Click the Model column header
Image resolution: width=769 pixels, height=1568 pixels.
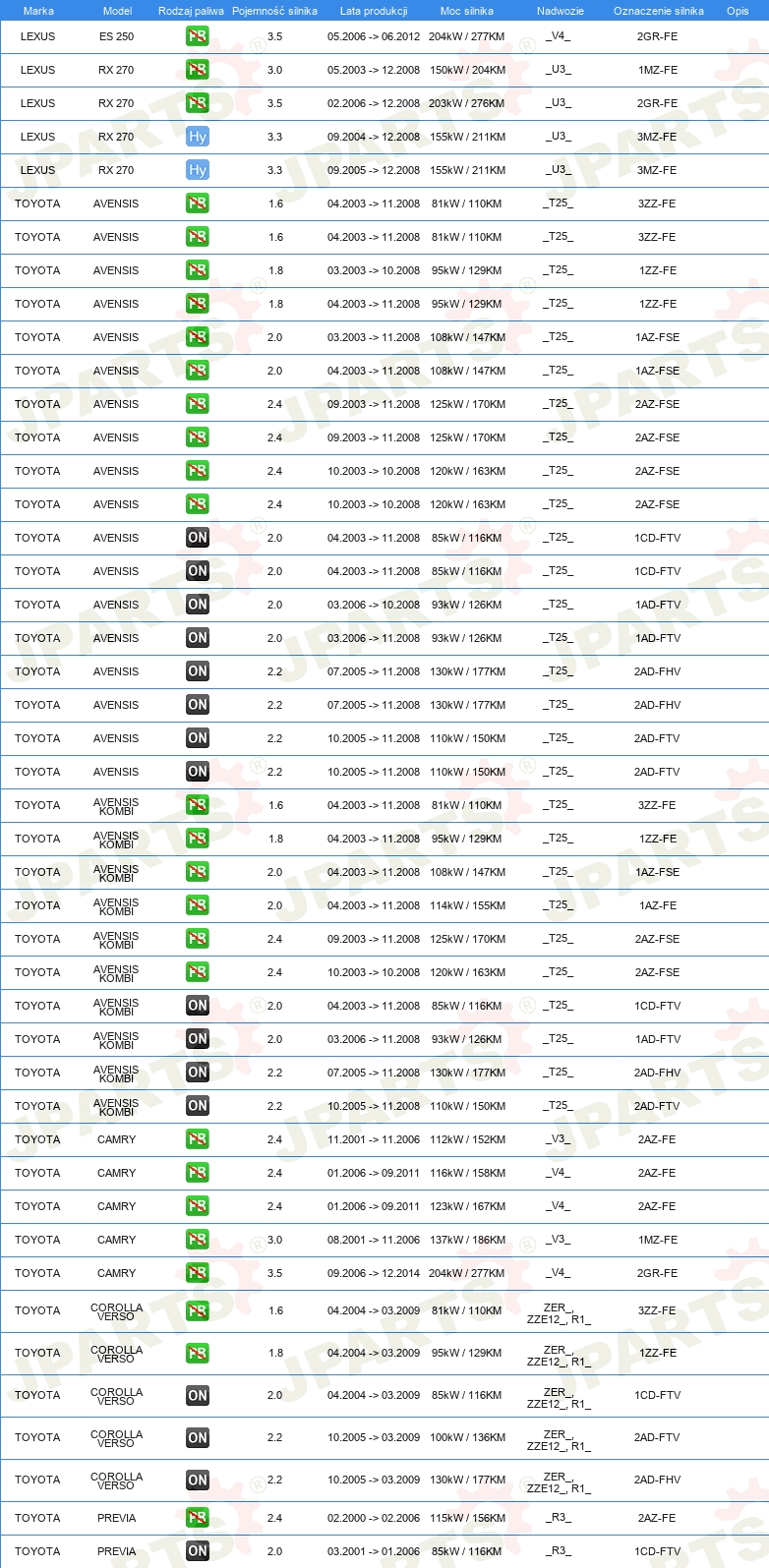pos(118,11)
